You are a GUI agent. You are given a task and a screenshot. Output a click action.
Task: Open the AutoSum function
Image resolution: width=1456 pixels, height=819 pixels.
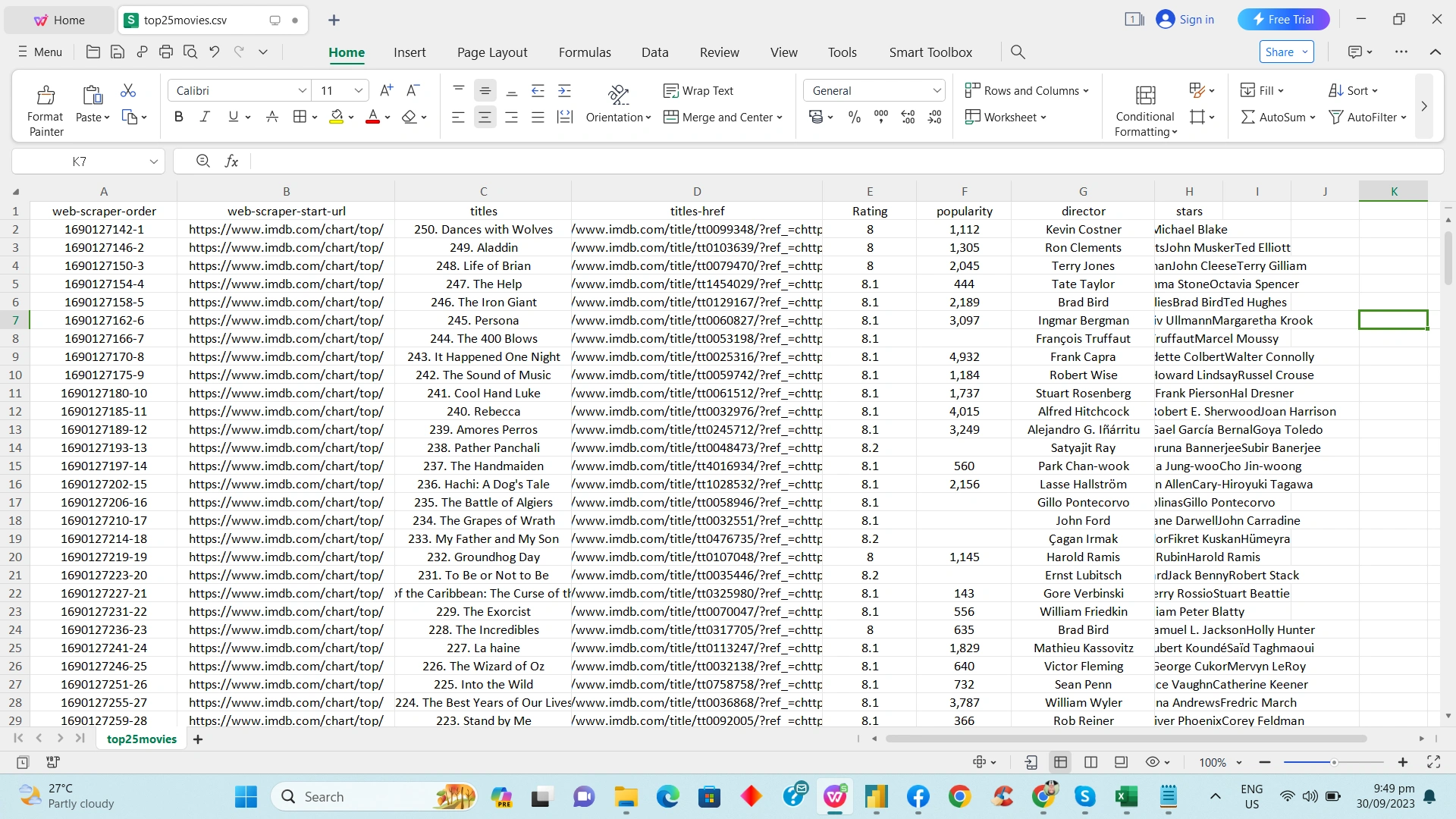point(1277,117)
